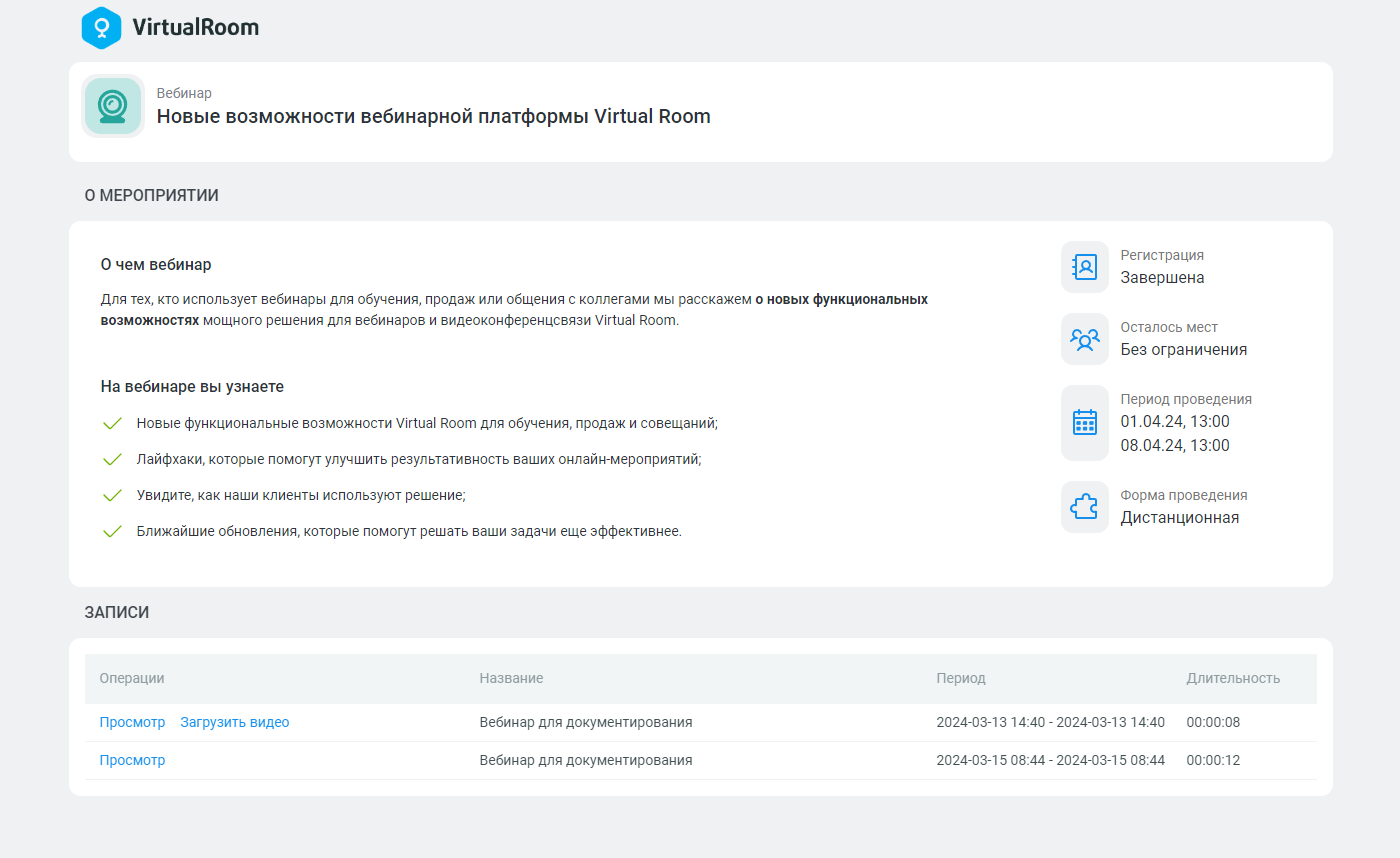This screenshot has height=858, width=1400.
Task: Click the 'Осталось мест' label
Action: point(1169,327)
